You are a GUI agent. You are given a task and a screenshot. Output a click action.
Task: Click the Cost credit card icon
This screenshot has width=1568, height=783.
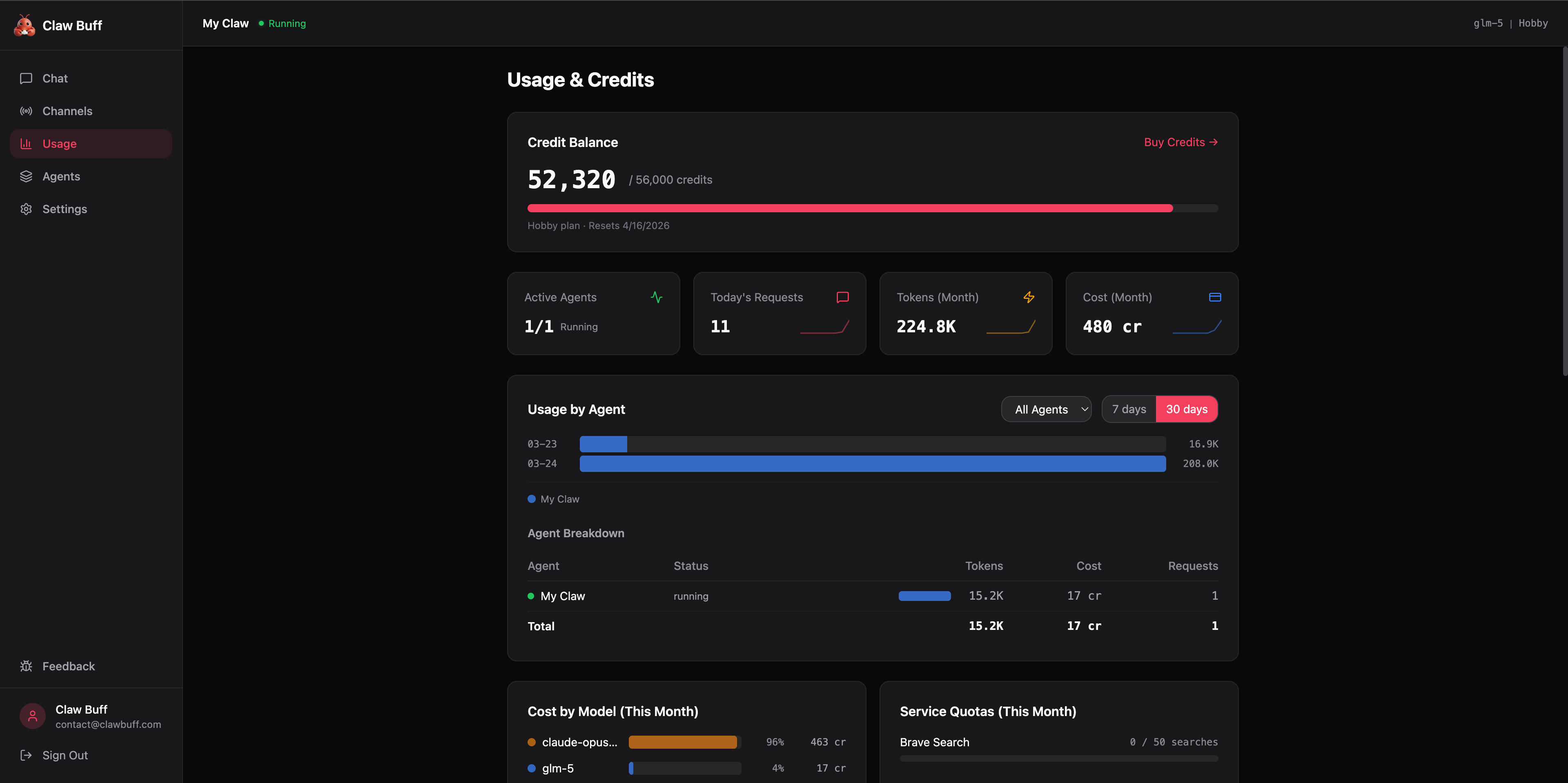(x=1214, y=297)
